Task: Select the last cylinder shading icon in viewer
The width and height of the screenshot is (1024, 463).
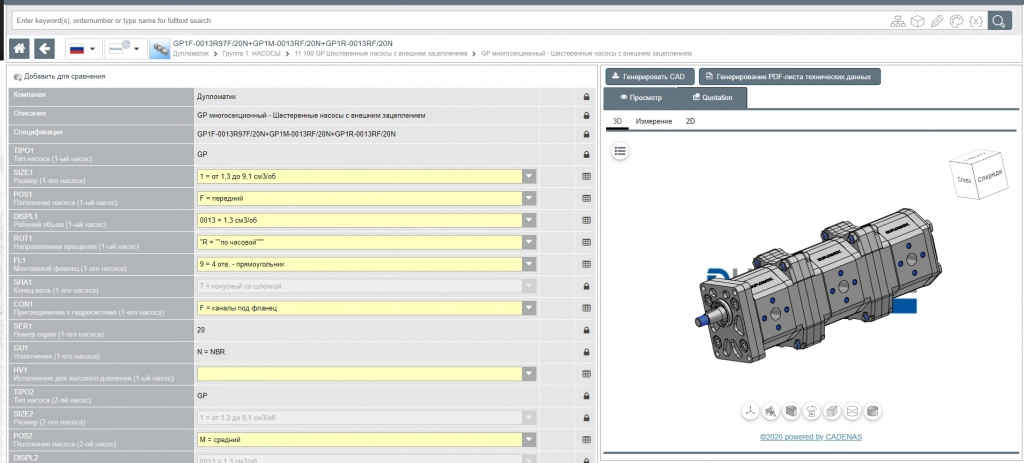Action: point(872,410)
